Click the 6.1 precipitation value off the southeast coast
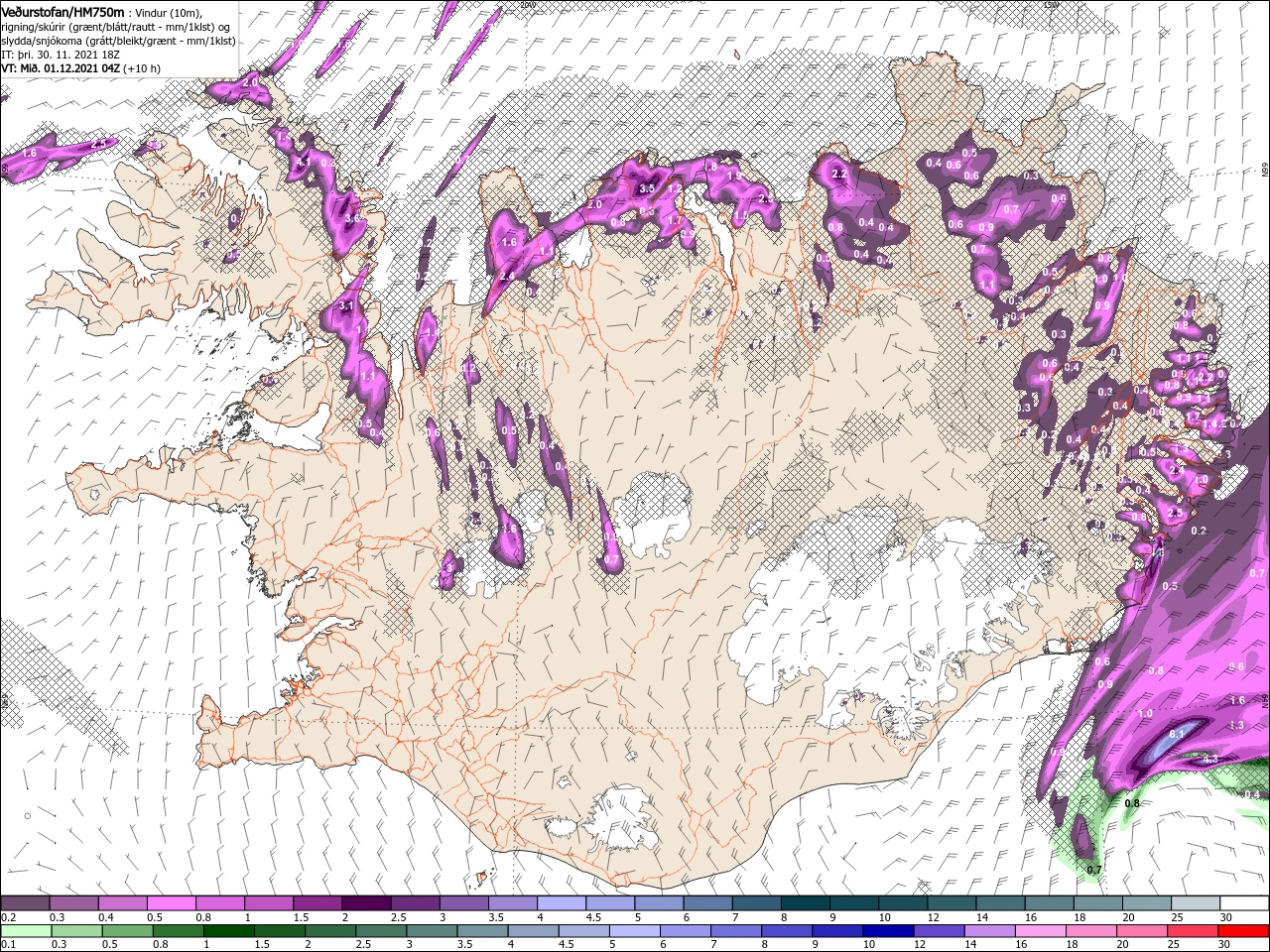The image size is (1270, 952). click(1178, 734)
